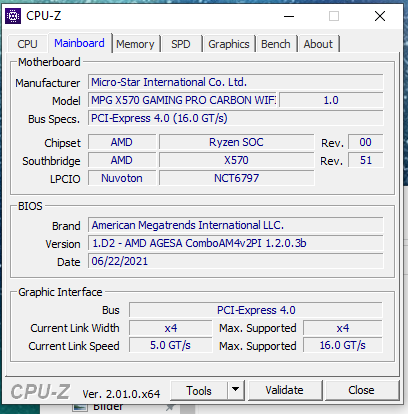
Task: Click the Ryzen SOC chipset field
Action: [236, 142]
